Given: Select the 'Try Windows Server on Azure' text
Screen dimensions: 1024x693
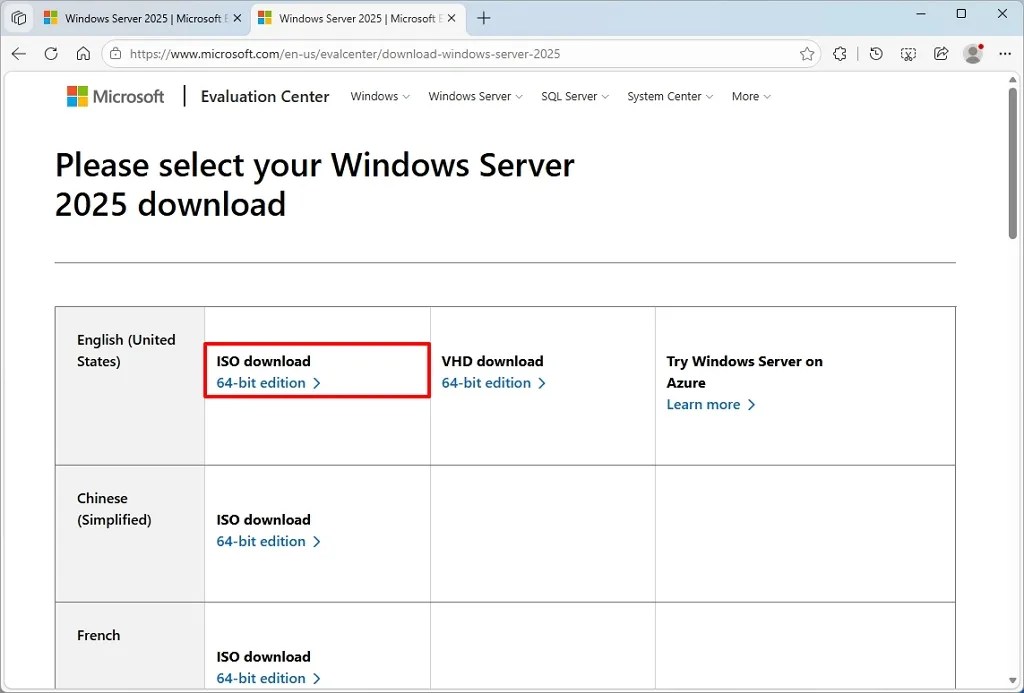Looking at the screenshot, I should [x=744, y=372].
